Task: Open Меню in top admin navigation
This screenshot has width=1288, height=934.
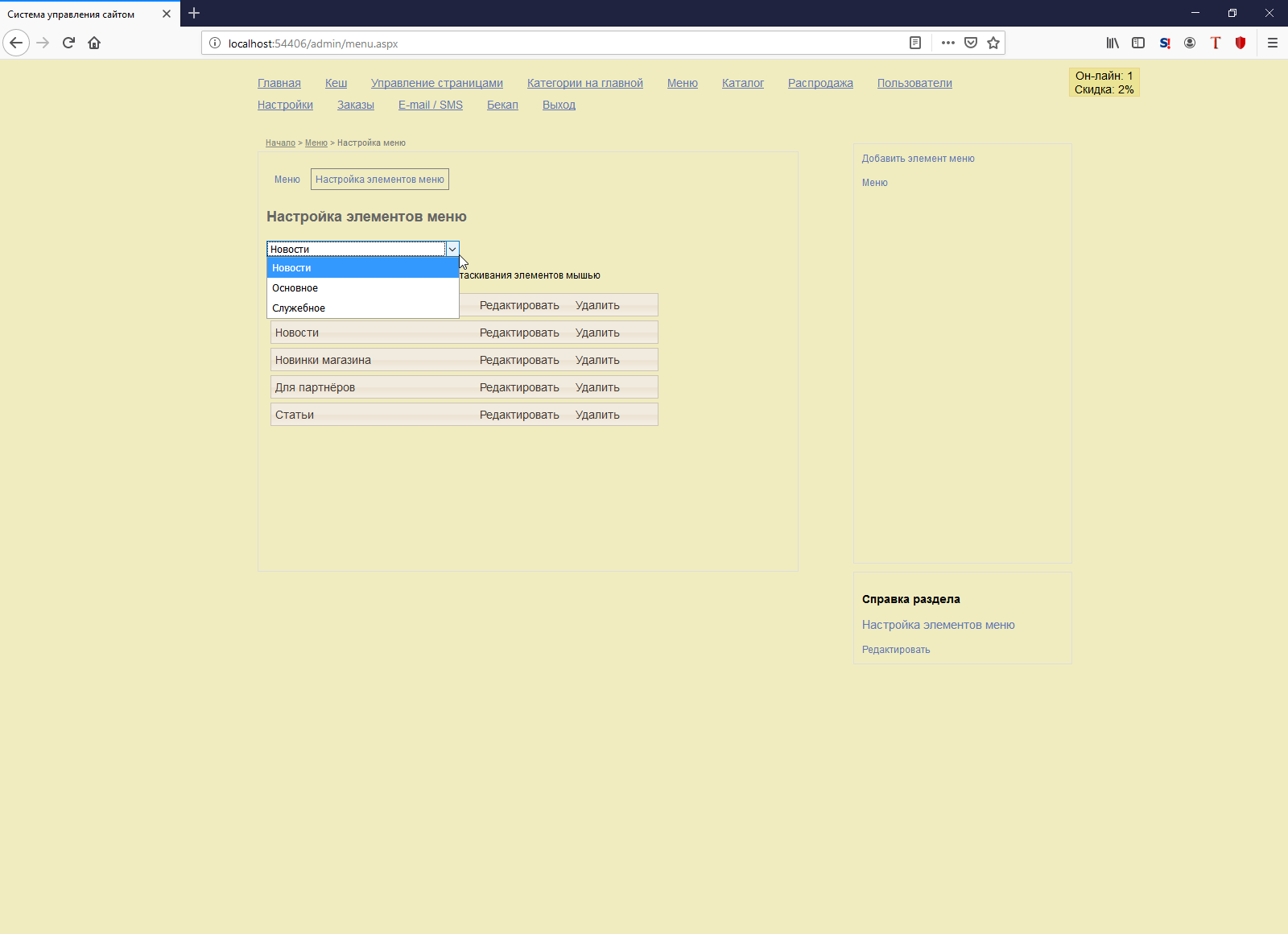Action: click(683, 83)
